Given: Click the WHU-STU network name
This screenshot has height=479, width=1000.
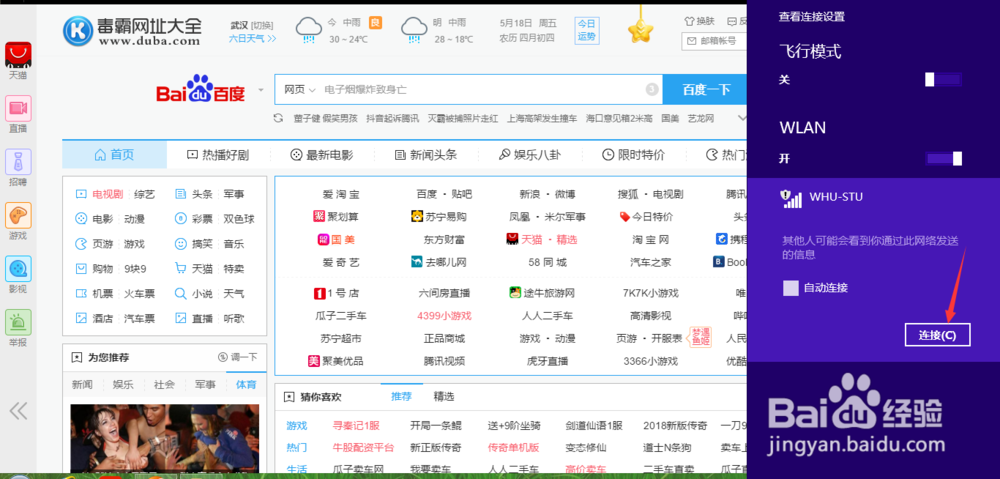Looking at the screenshot, I should pos(836,197).
